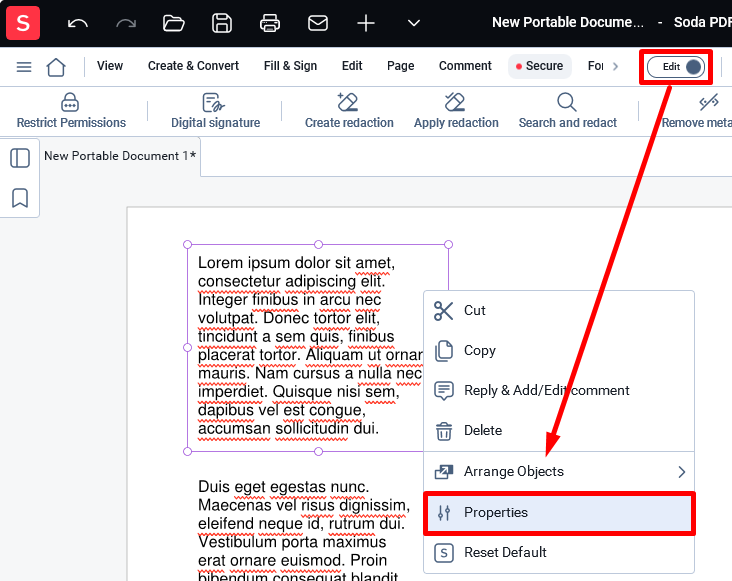Image resolution: width=732 pixels, height=581 pixels.
Task: Click the undo arrow icon
Action: click(77, 23)
